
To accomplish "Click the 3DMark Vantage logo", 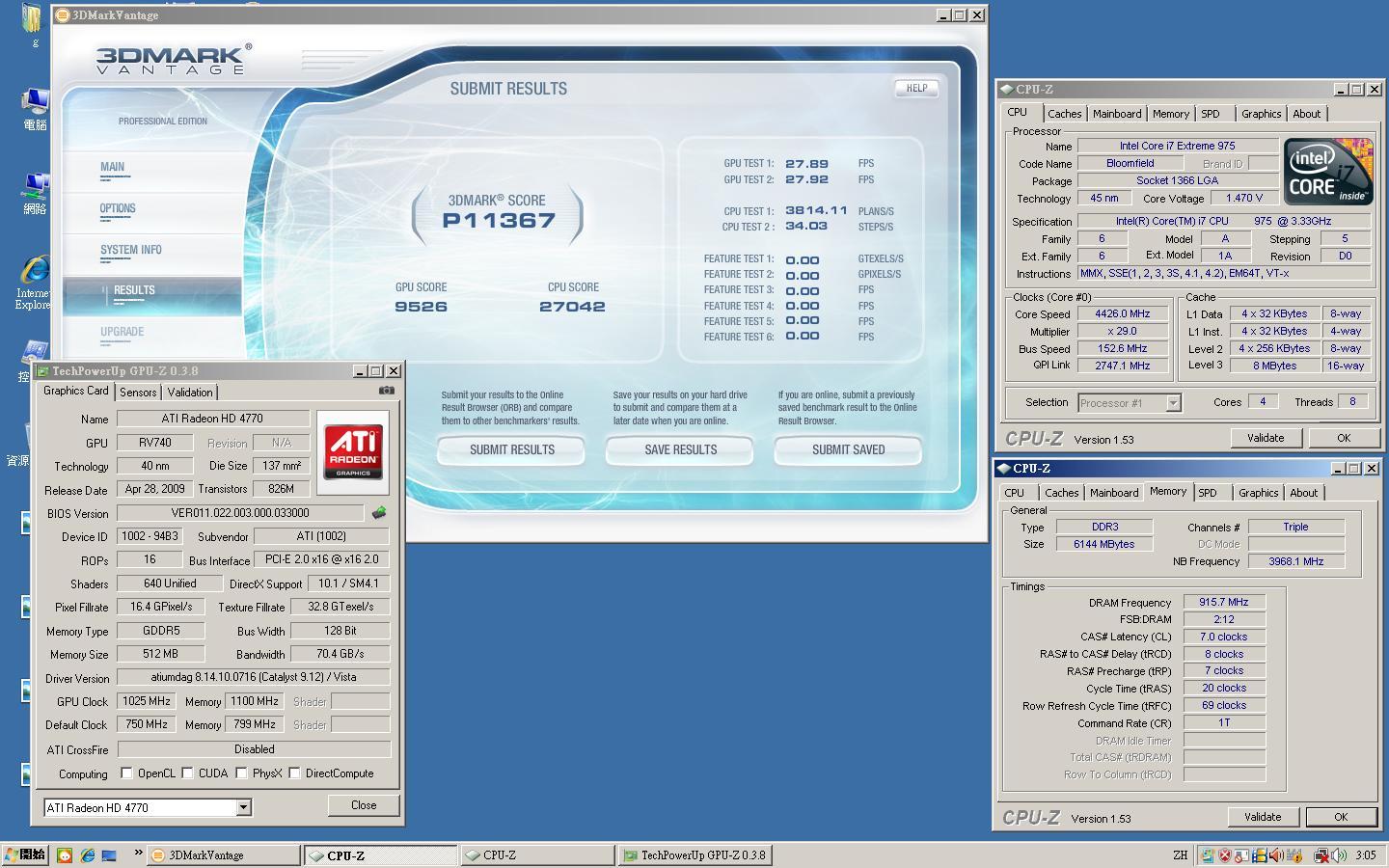I will tap(175, 59).
